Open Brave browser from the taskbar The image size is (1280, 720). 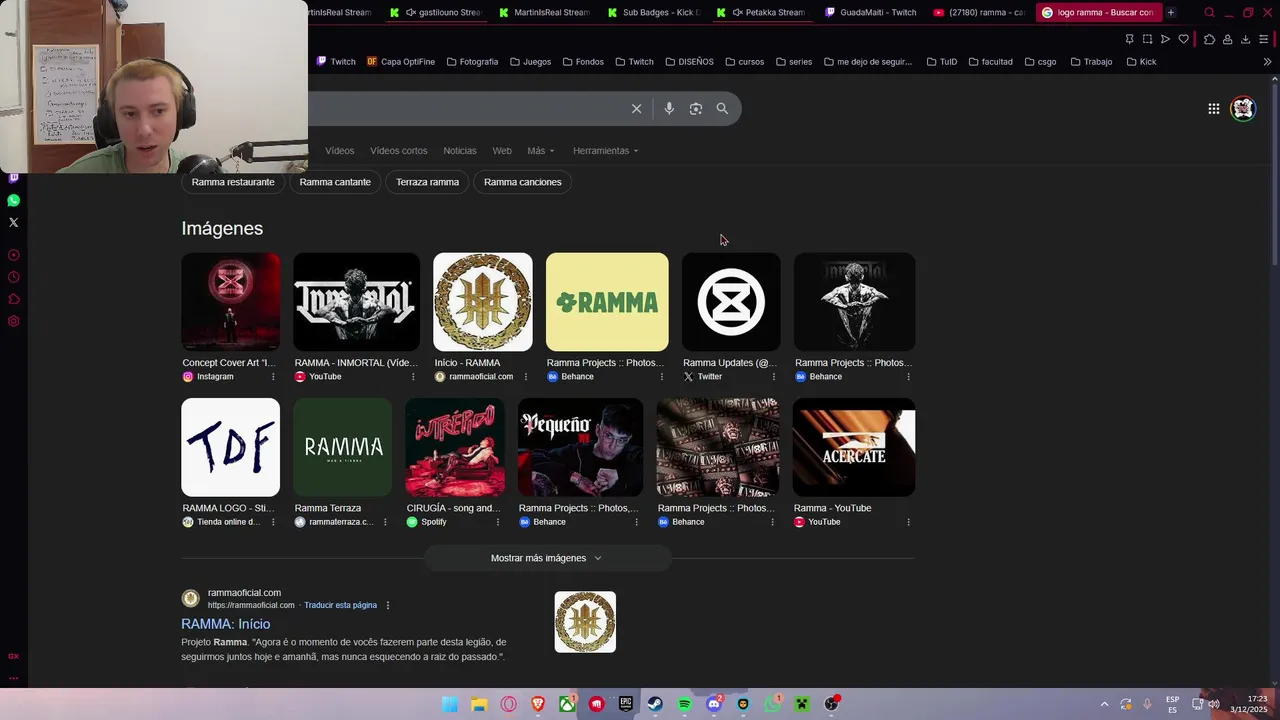click(538, 704)
